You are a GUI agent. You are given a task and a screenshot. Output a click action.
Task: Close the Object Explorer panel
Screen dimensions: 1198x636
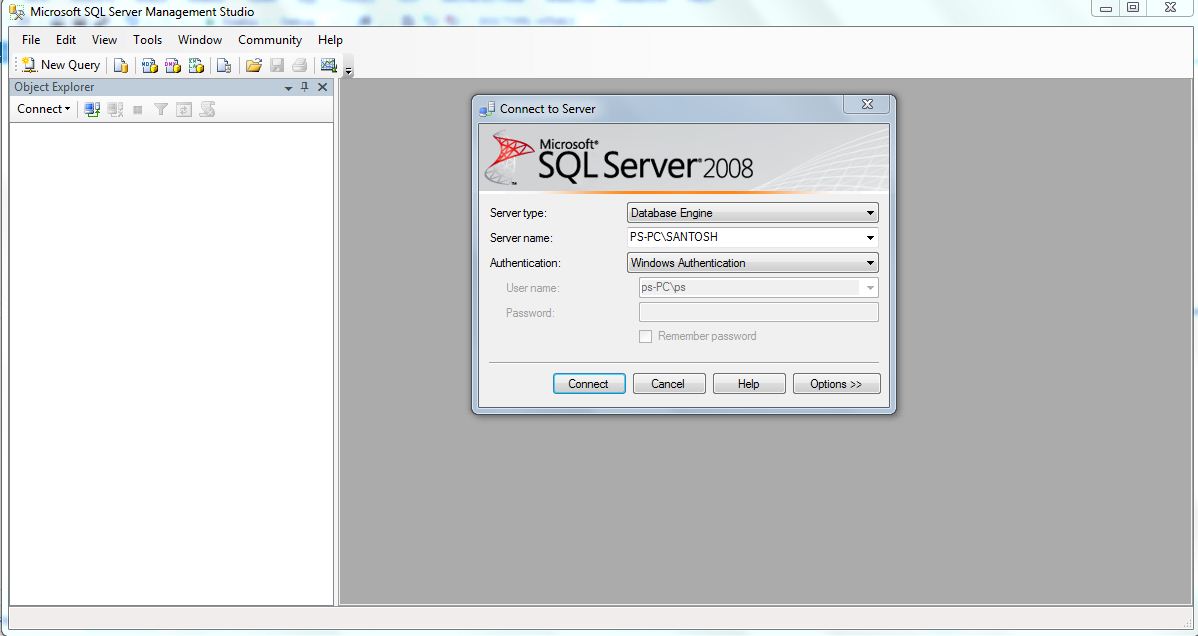click(322, 87)
